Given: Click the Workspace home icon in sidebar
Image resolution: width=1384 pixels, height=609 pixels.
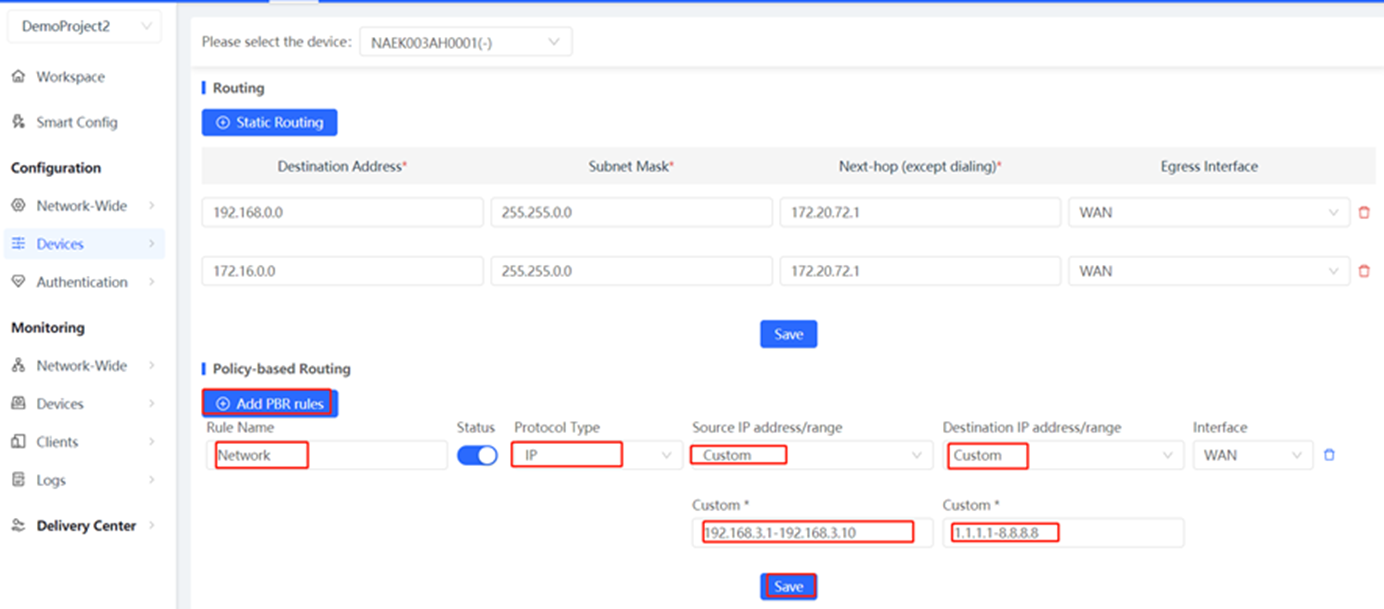Looking at the screenshot, I should 18,77.
